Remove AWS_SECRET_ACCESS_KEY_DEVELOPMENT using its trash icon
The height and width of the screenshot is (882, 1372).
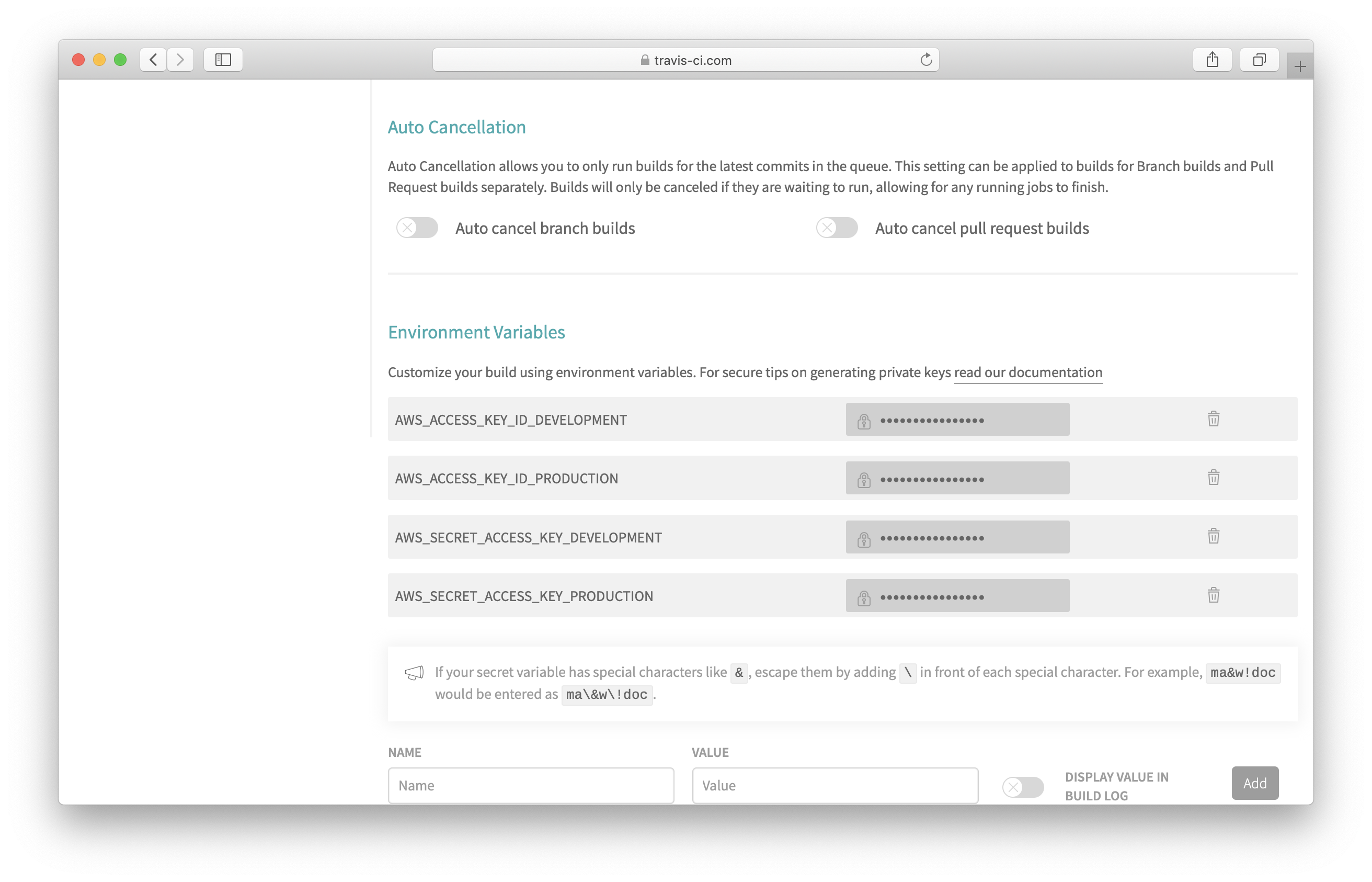1213,536
